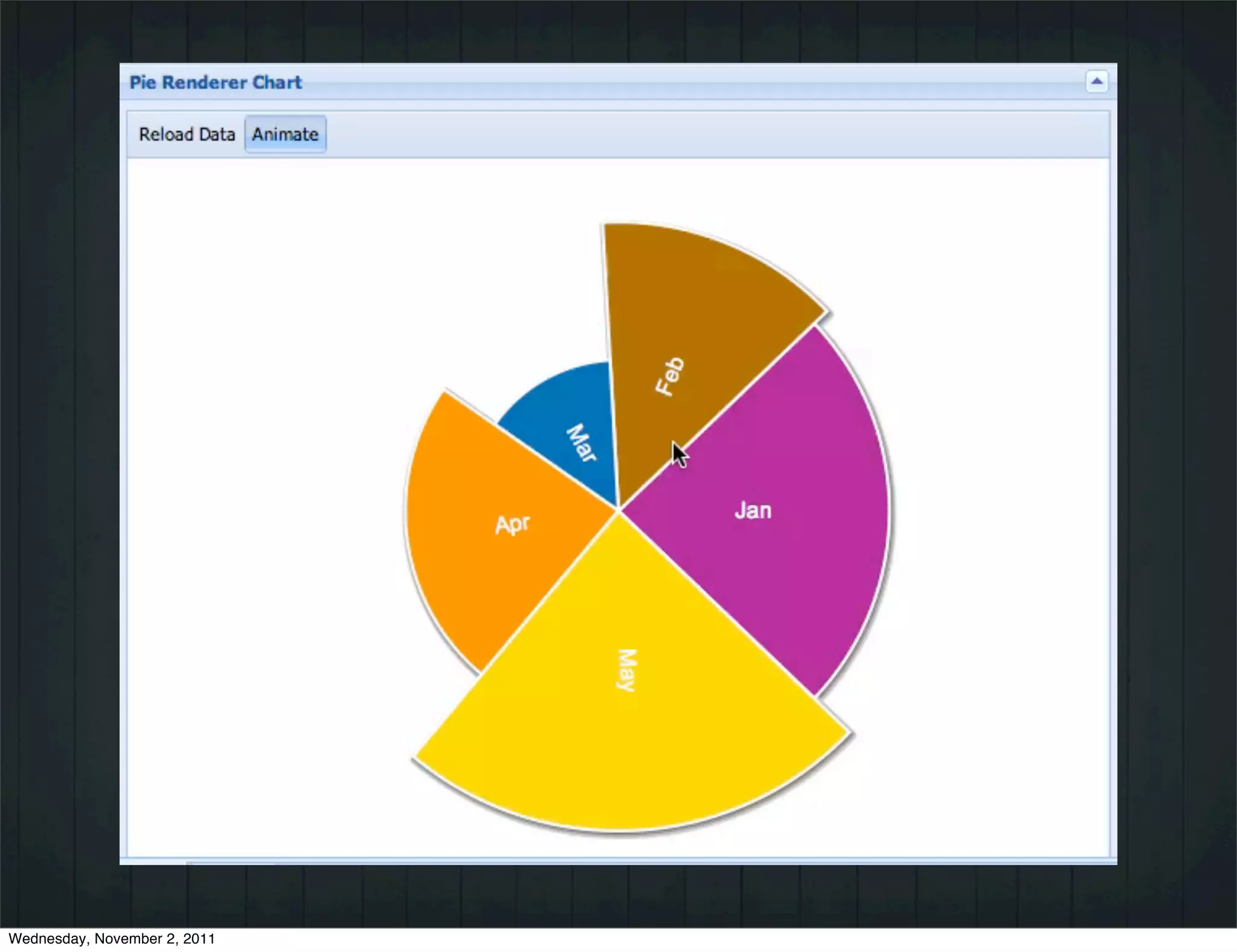Screen dimensions: 1237x952
Task: Toggle the Animate button
Action: (285, 134)
